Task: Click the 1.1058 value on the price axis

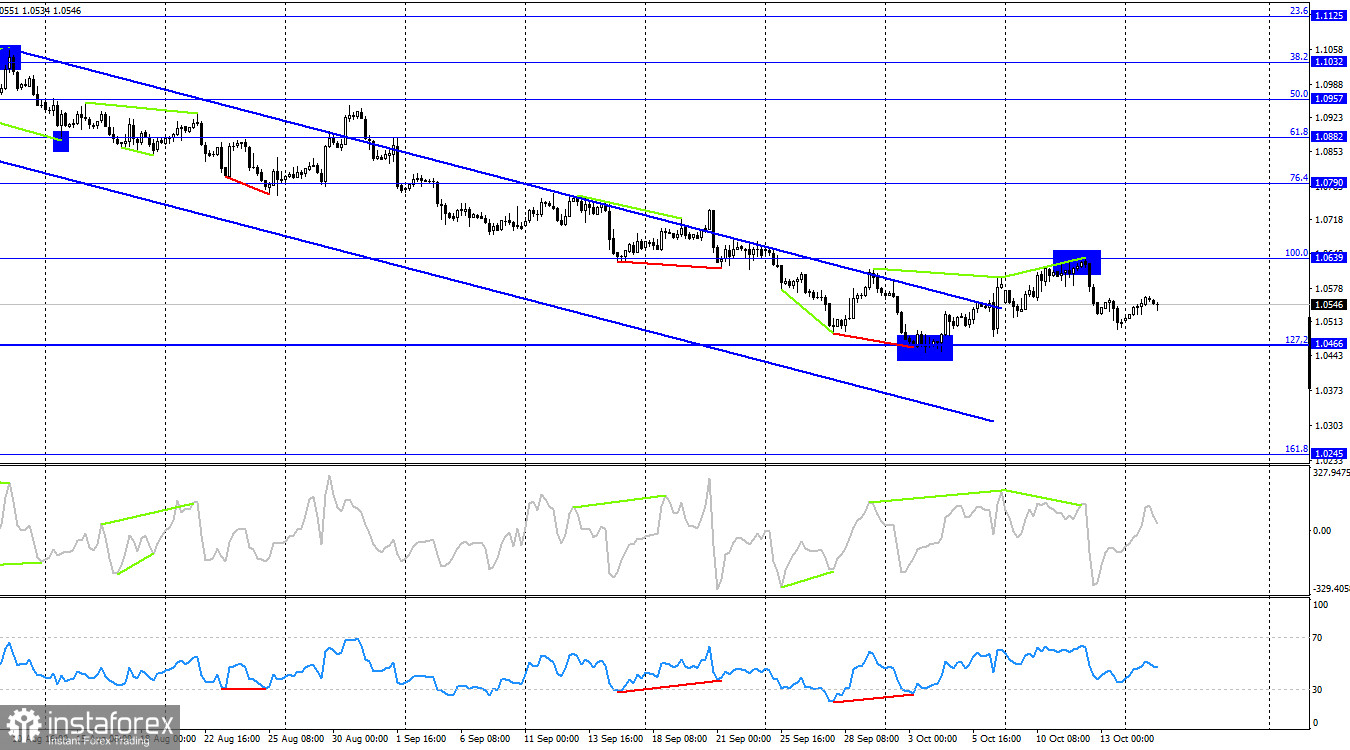Action: pos(1331,50)
